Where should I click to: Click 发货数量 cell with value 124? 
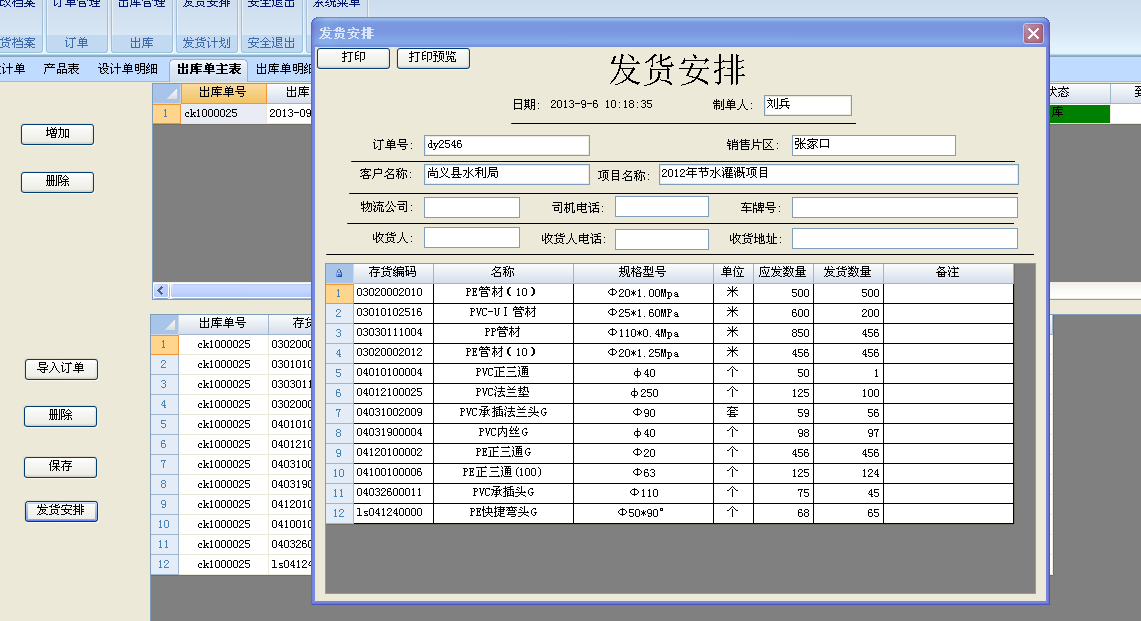click(x=848, y=473)
